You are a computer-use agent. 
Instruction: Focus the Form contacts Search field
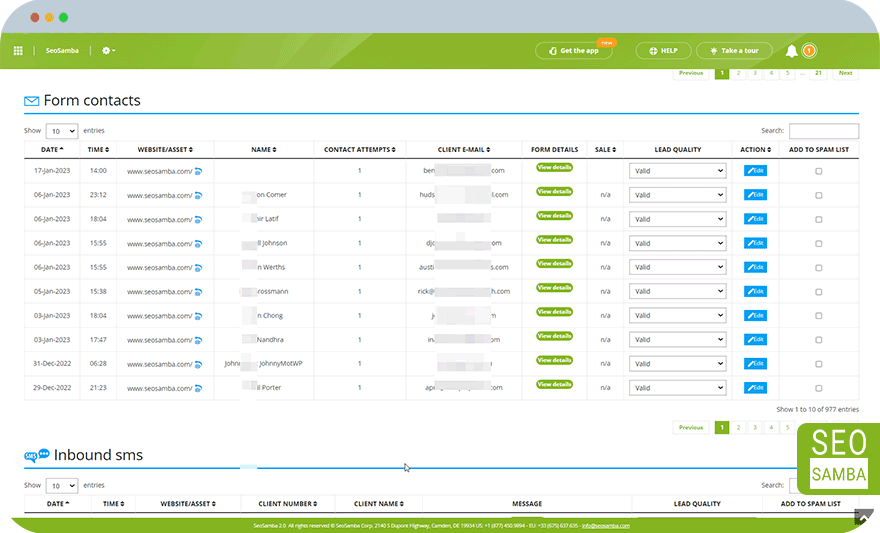(x=824, y=131)
